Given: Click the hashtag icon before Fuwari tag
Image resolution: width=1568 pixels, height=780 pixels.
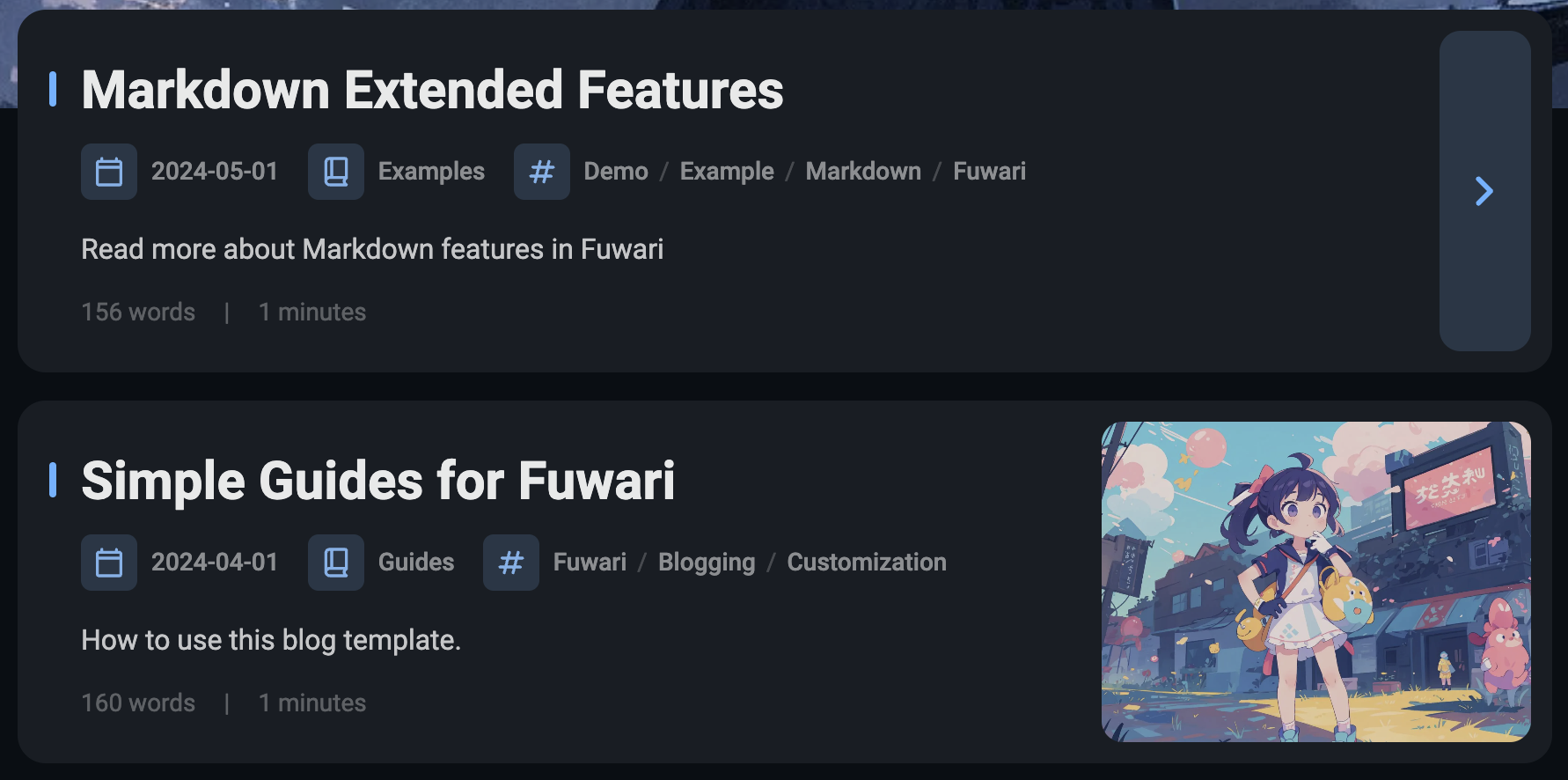Looking at the screenshot, I should click(x=511, y=563).
